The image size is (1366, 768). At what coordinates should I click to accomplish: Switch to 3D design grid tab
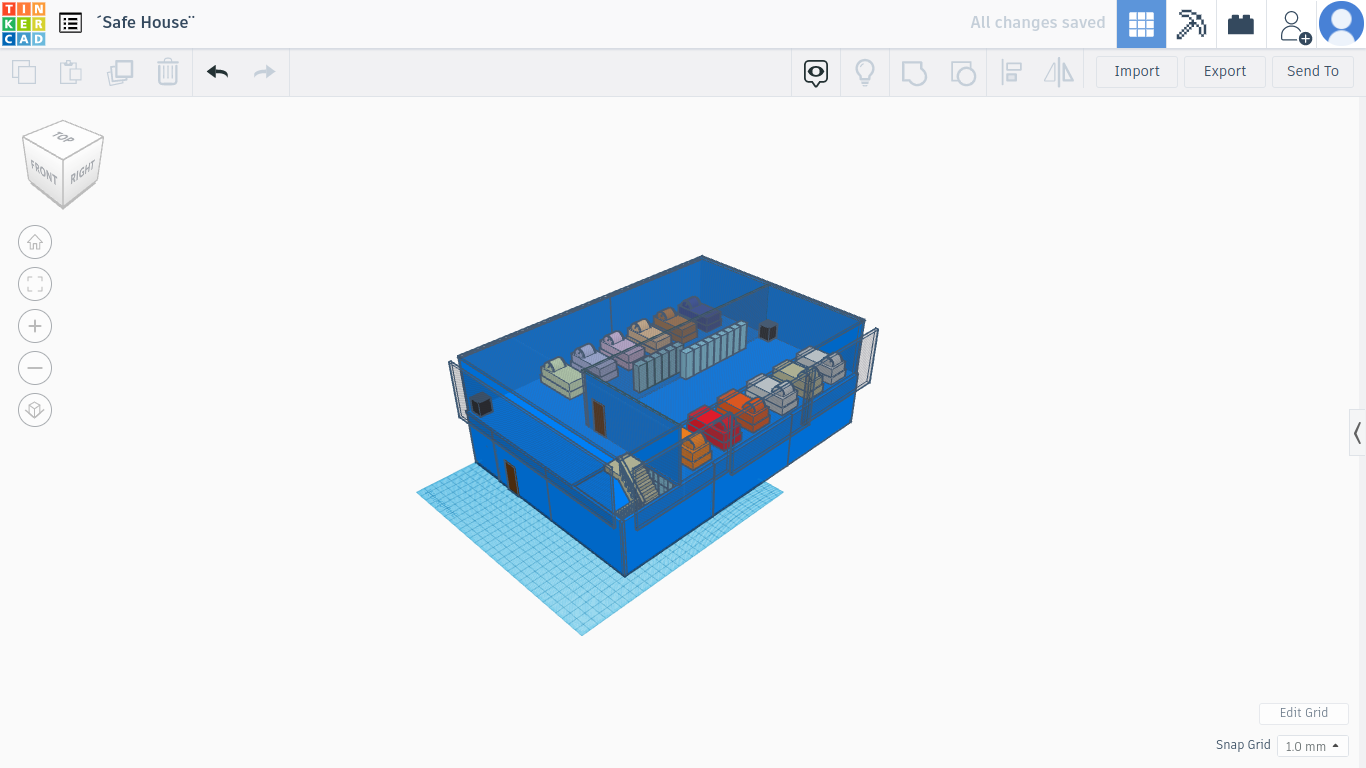coord(1141,24)
